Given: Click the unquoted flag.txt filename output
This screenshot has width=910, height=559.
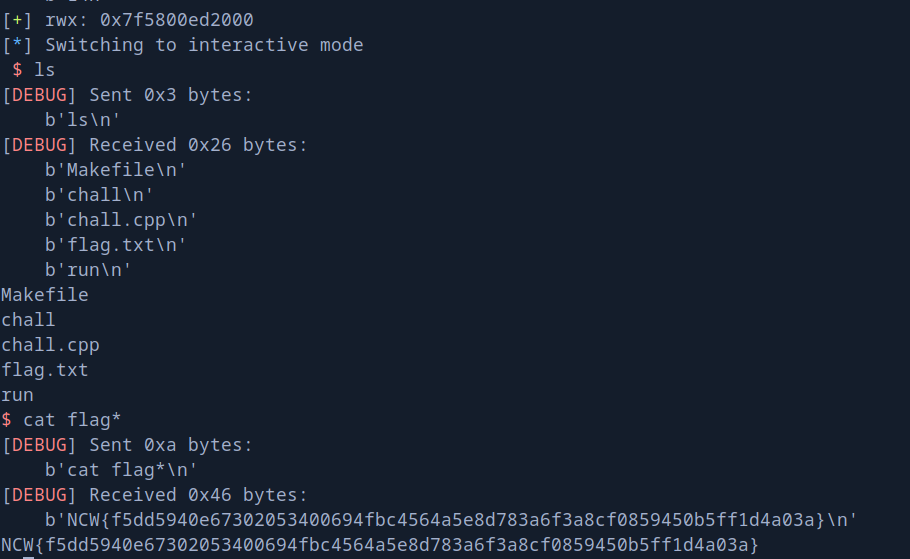Looking at the screenshot, I should click(x=45, y=370).
